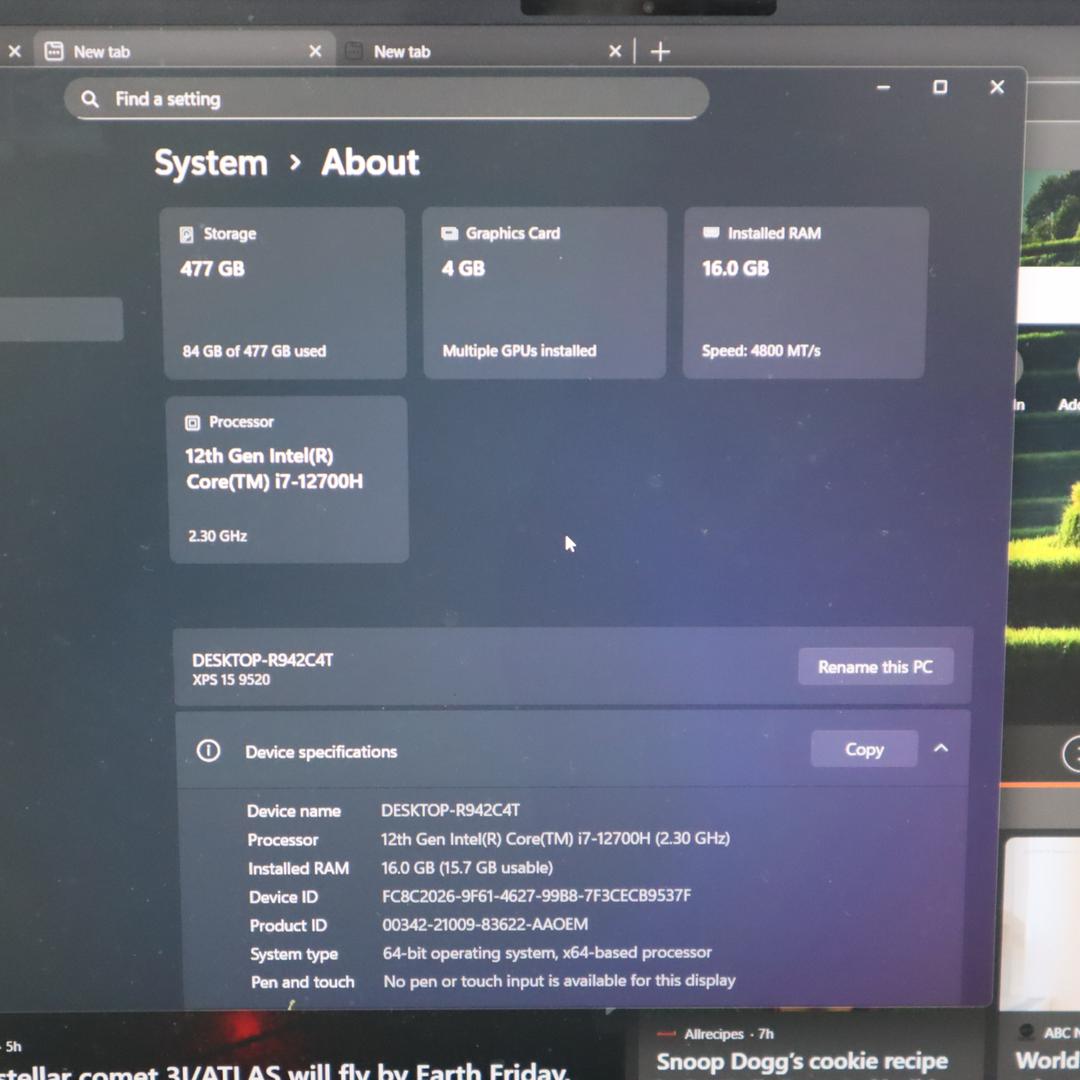Maximize the Settings window

coord(940,87)
